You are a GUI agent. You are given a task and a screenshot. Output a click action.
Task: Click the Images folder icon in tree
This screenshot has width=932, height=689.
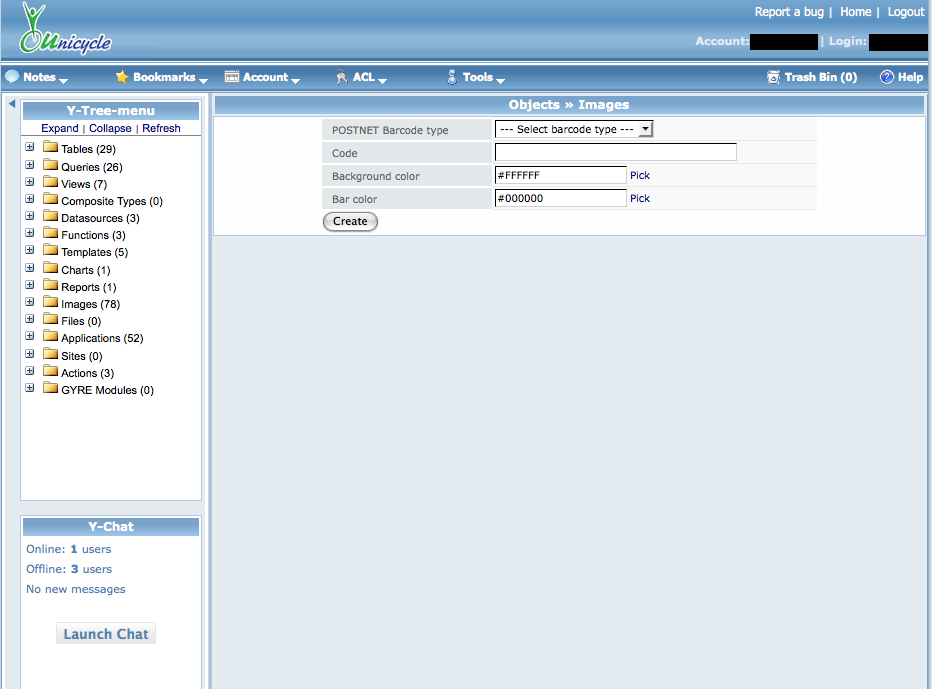click(x=51, y=303)
